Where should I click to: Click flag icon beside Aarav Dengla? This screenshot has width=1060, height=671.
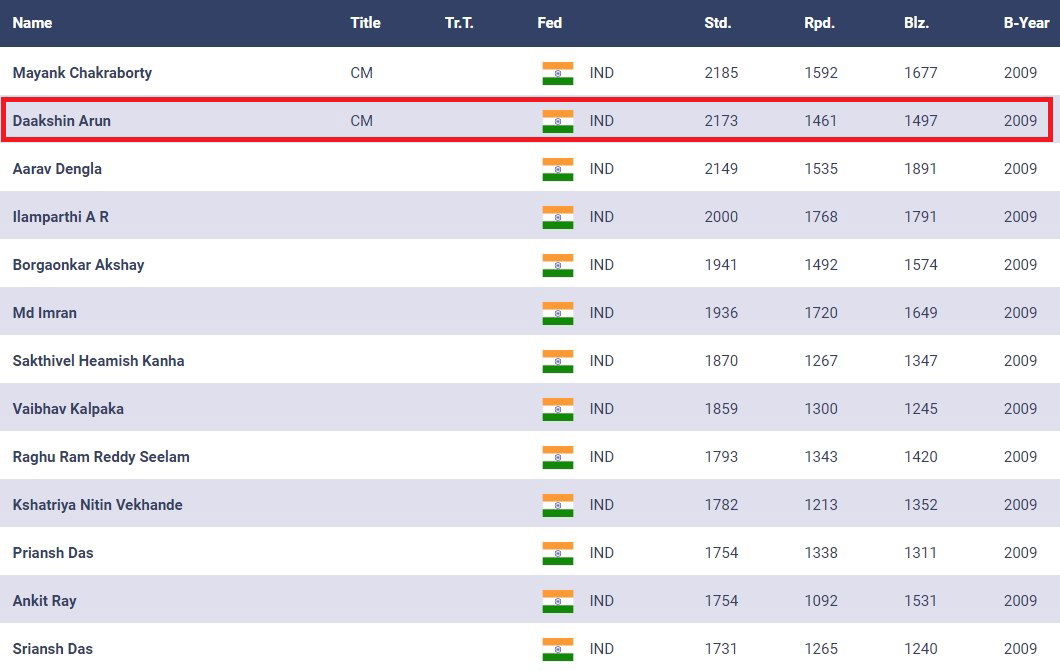(557, 169)
